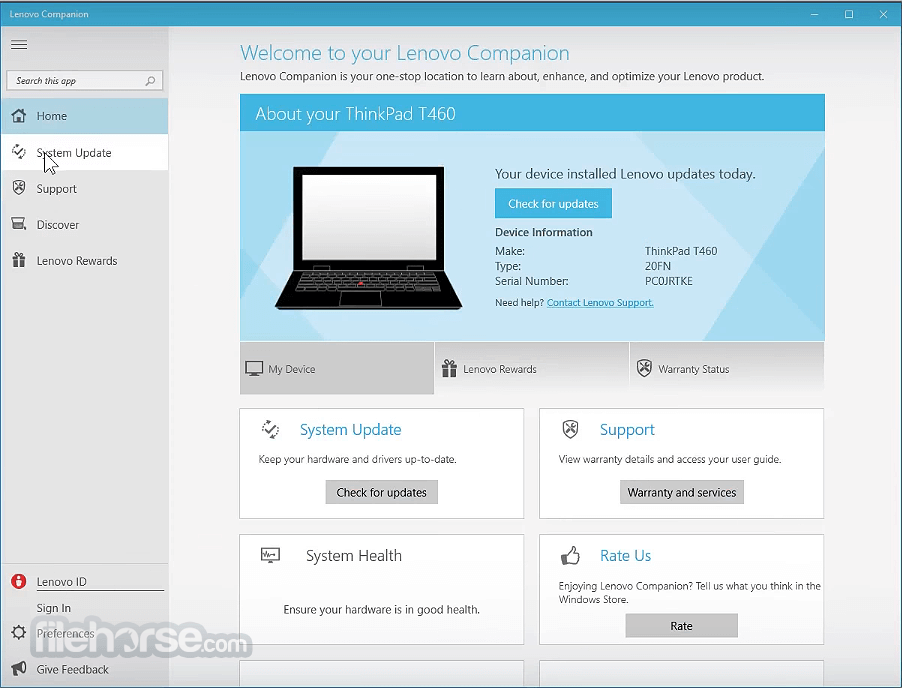This screenshot has height=688, width=902.
Task: Open Lenovo Rewards from the sidebar
Action: coord(85,261)
